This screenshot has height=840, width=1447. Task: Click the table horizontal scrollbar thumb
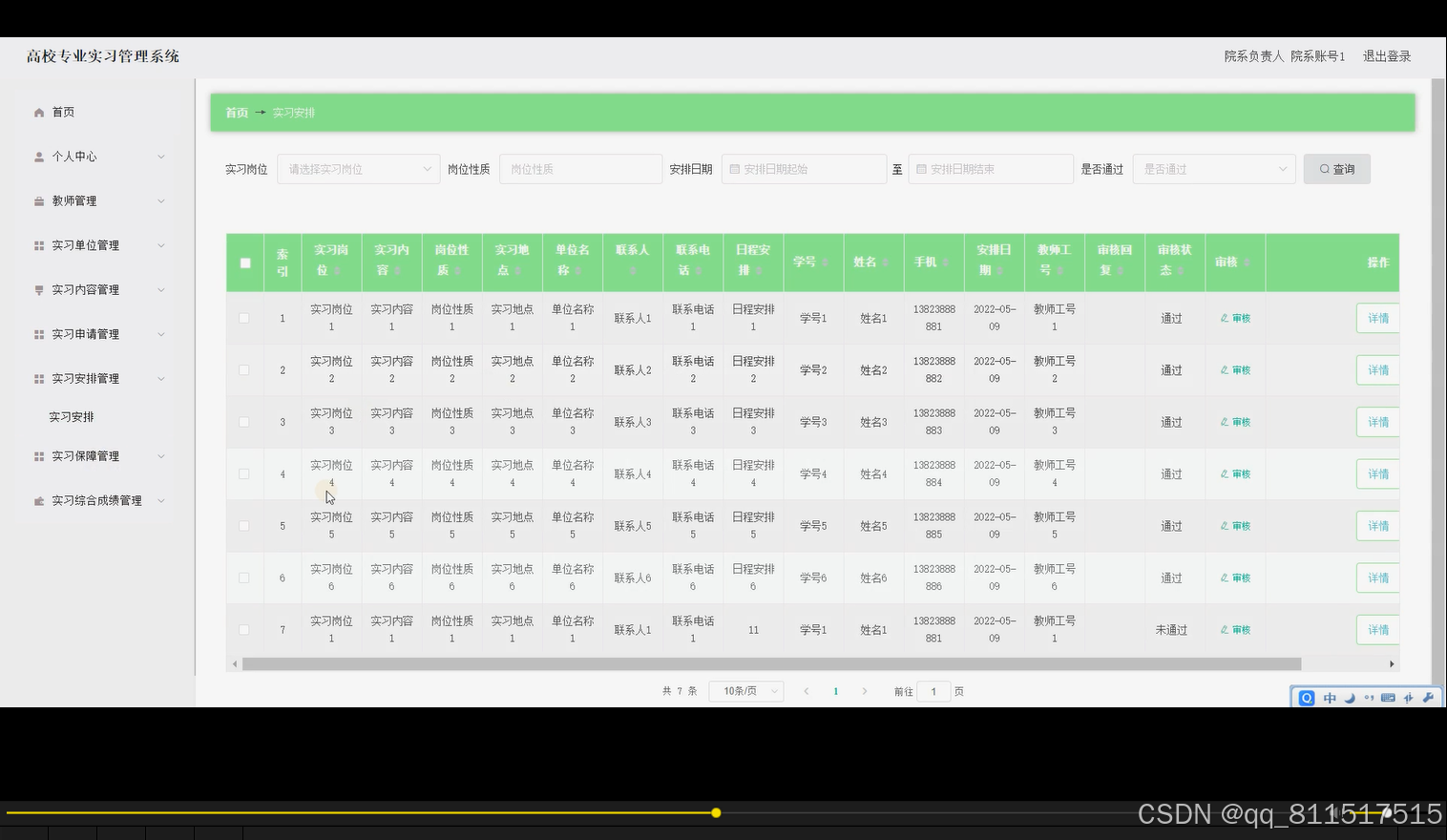coord(771,663)
